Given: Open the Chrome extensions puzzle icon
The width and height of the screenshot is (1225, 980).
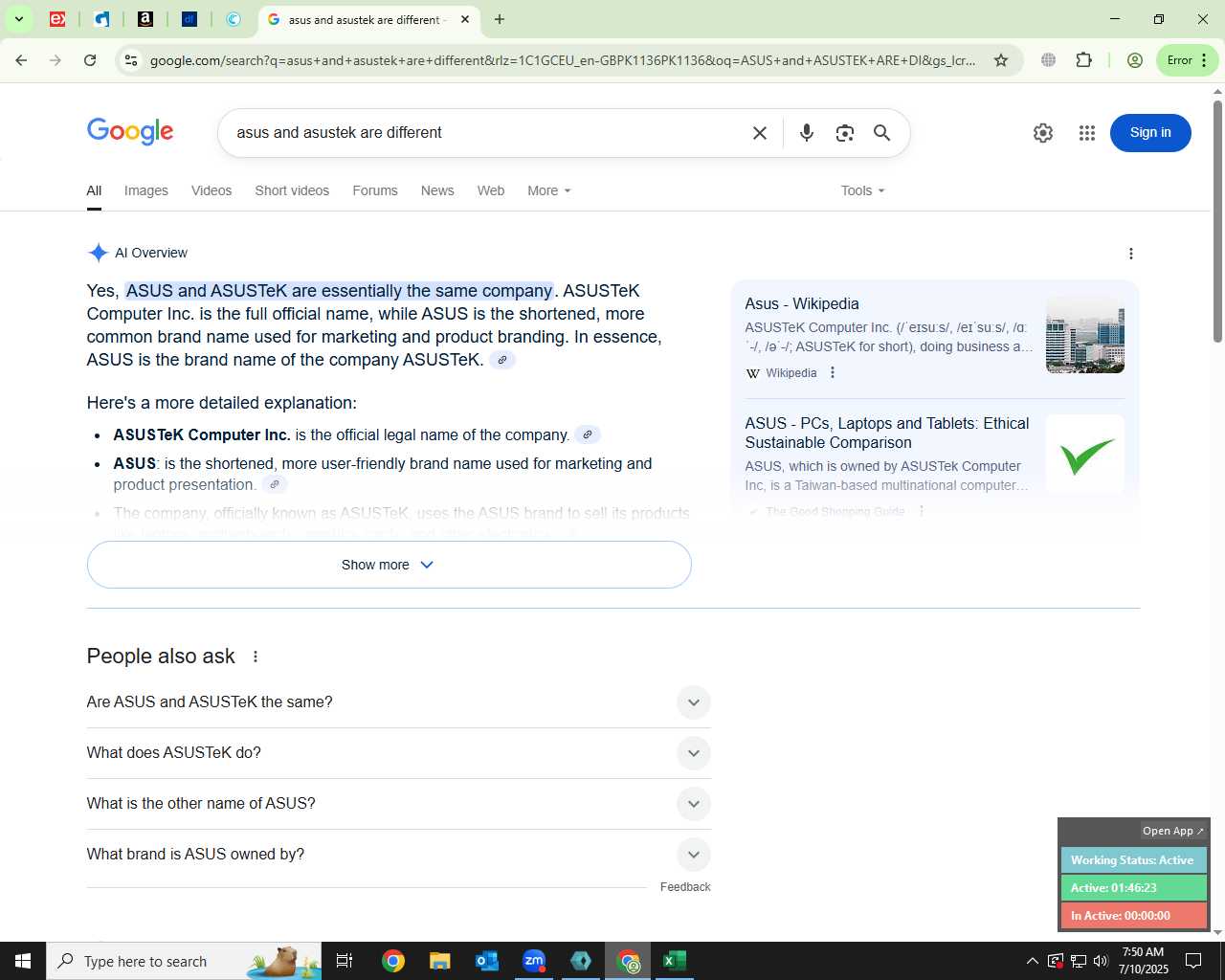Looking at the screenshot, I should coord(1083,60).
